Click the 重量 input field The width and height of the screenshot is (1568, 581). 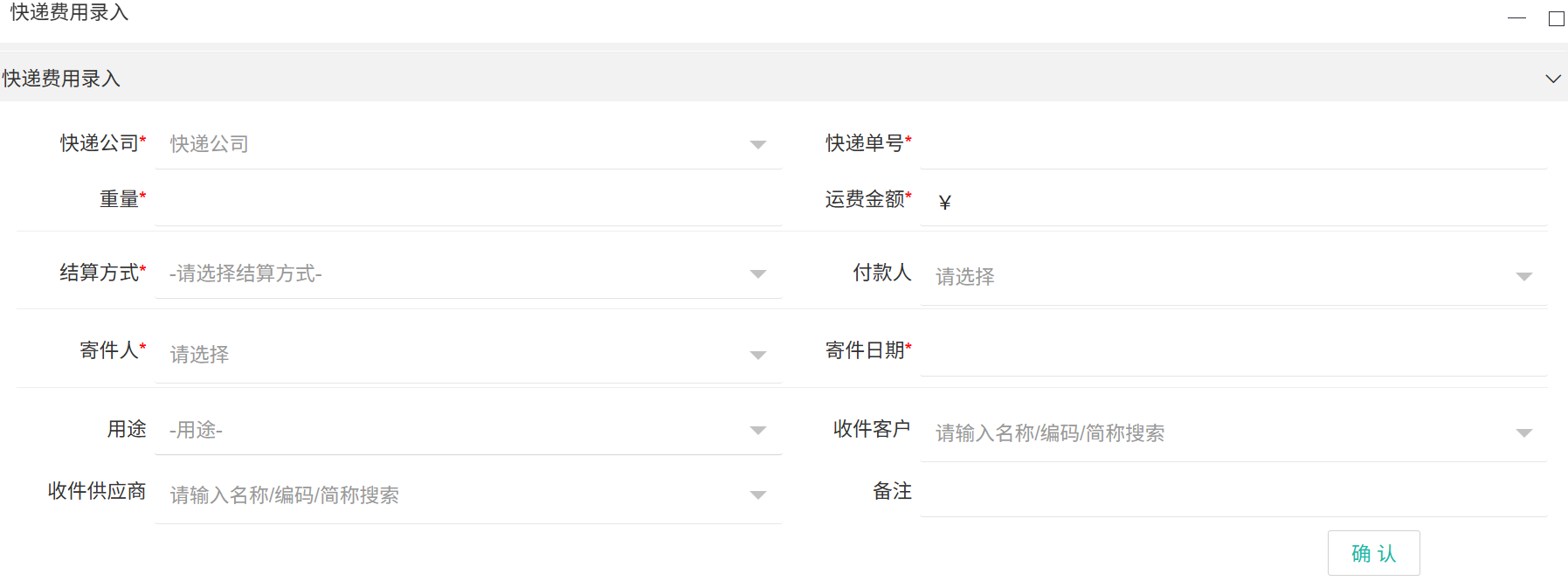tap(467, 201)
